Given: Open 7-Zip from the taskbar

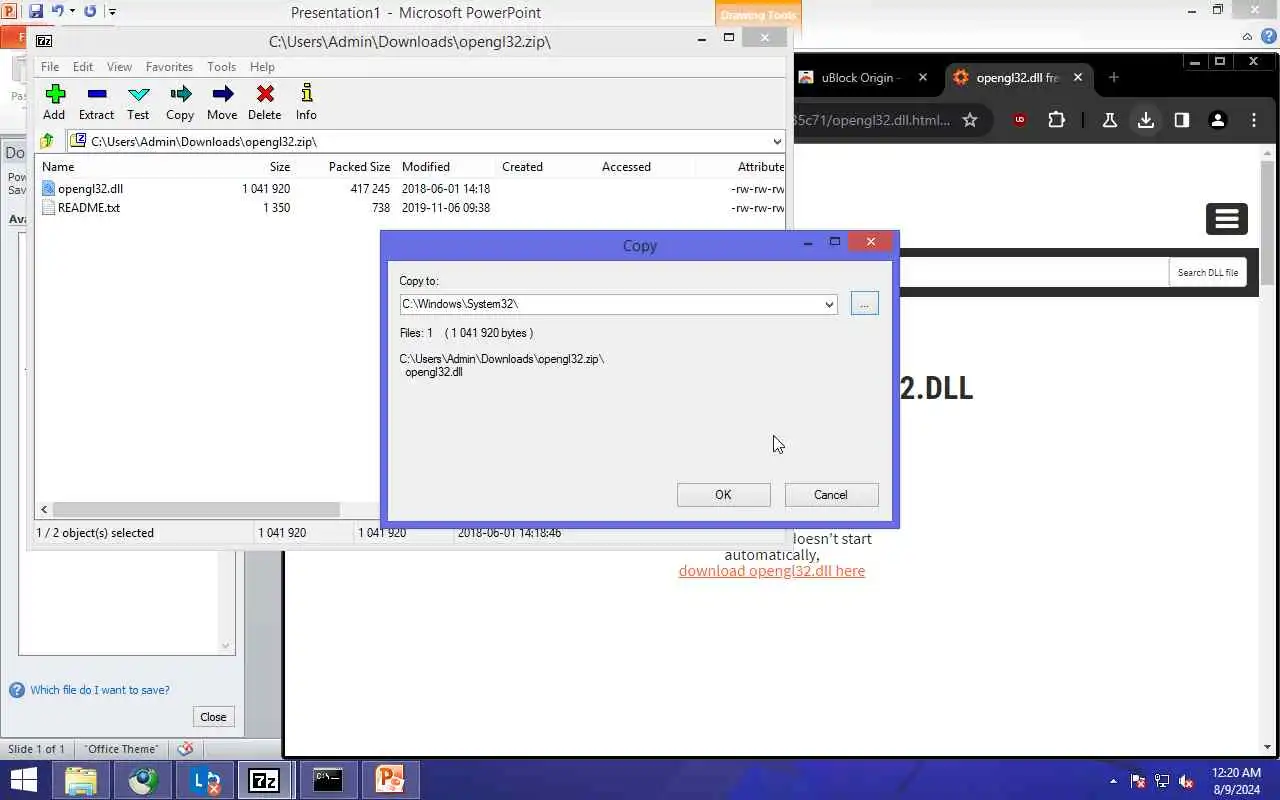Looking at the screenshot, I should (x=264, y=780).
